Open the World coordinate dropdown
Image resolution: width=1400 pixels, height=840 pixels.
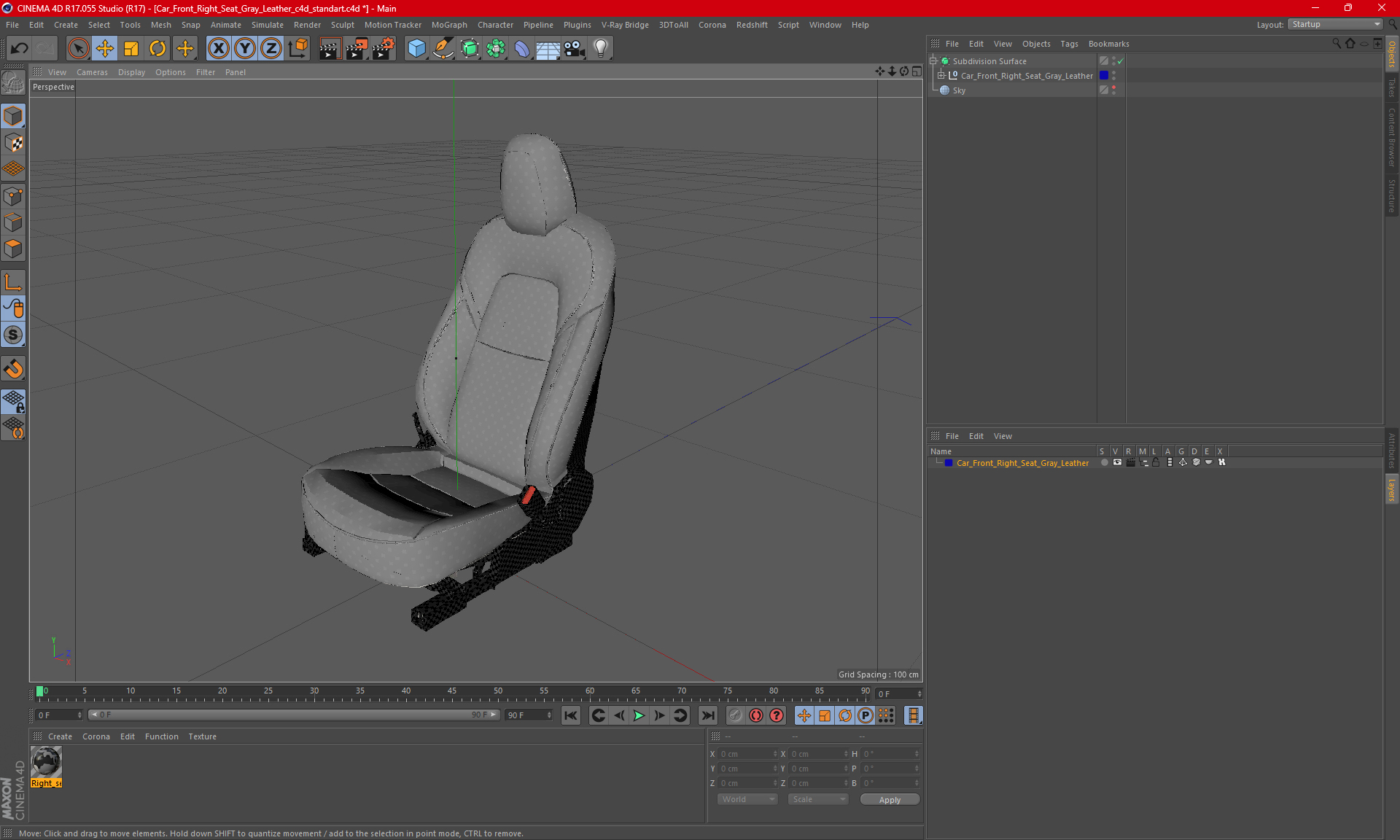click(747, 799)
